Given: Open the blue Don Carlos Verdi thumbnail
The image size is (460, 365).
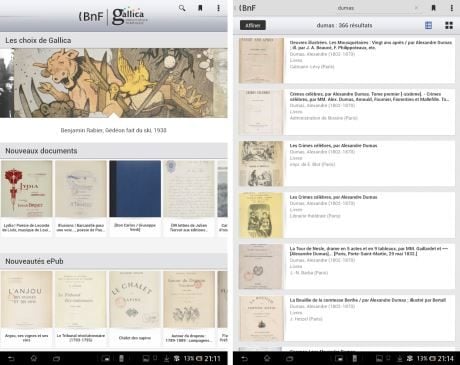Looking at the screenshot, I should [x=135, y=189].
